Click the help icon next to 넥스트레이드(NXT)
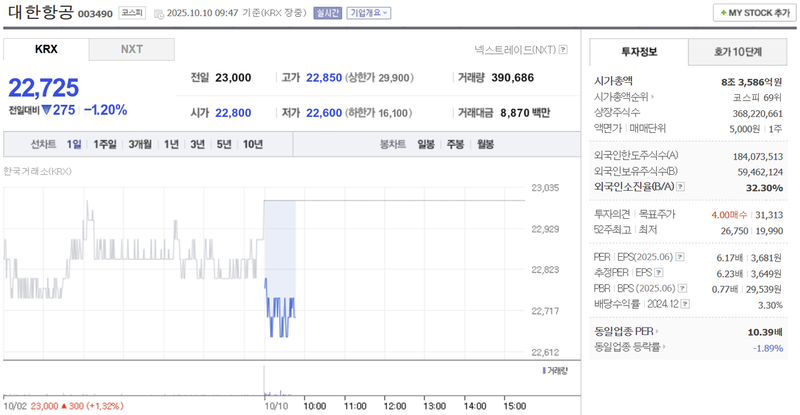The height and width of the screenshot is (415, 800). (x=564, y=49)
